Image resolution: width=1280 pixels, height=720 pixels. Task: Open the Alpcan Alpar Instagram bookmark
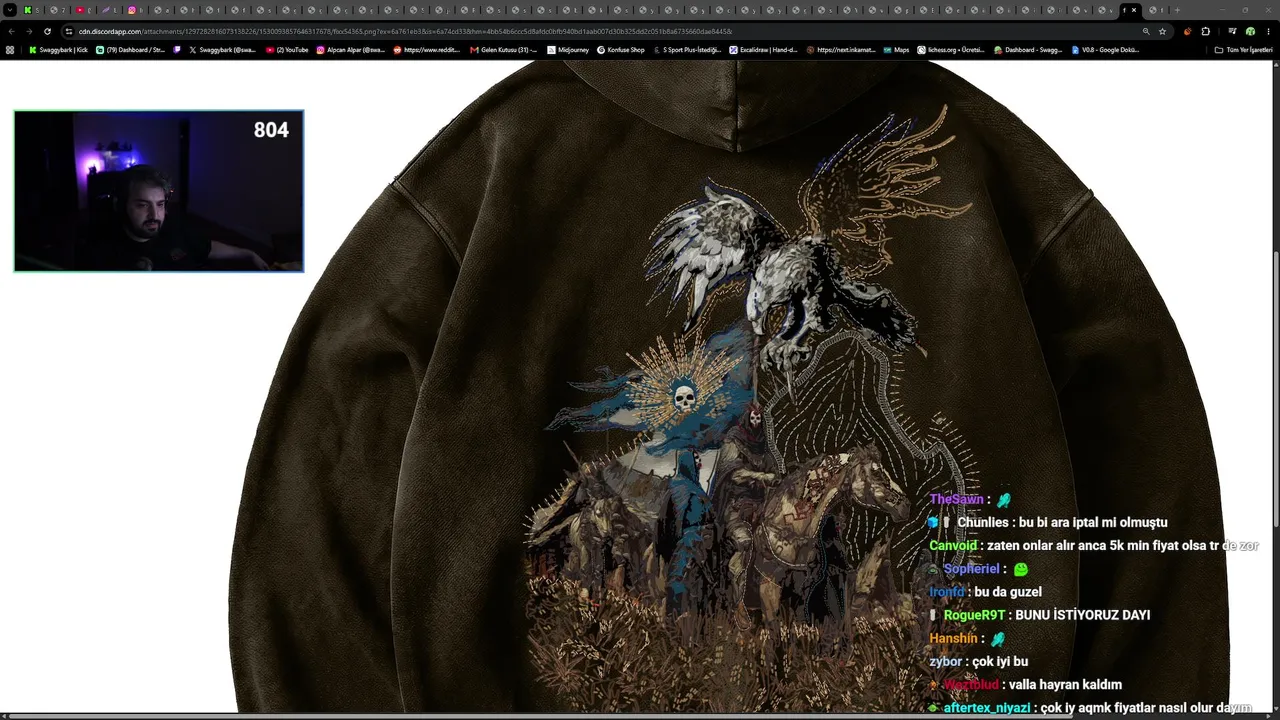pos(351,49)
